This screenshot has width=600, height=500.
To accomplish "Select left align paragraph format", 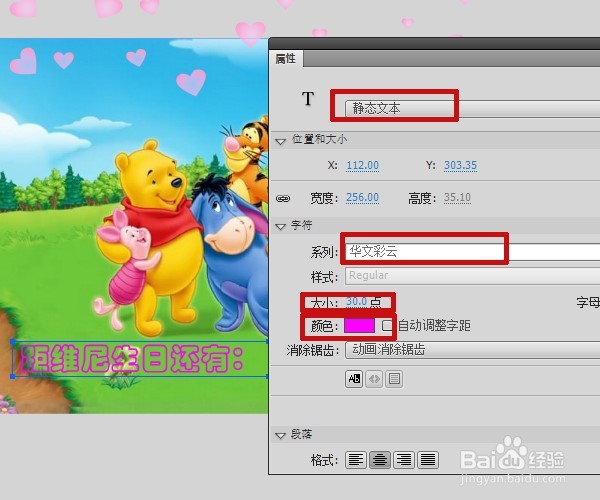I will click(x=356, y=460).
